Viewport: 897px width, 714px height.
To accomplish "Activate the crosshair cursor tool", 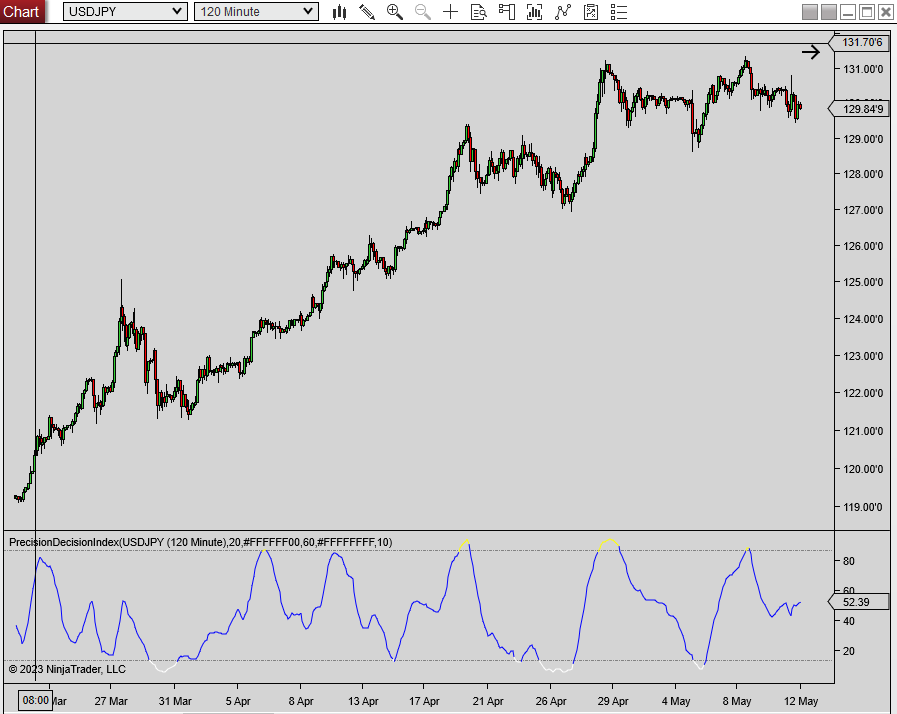I will (x=450, y=12).
